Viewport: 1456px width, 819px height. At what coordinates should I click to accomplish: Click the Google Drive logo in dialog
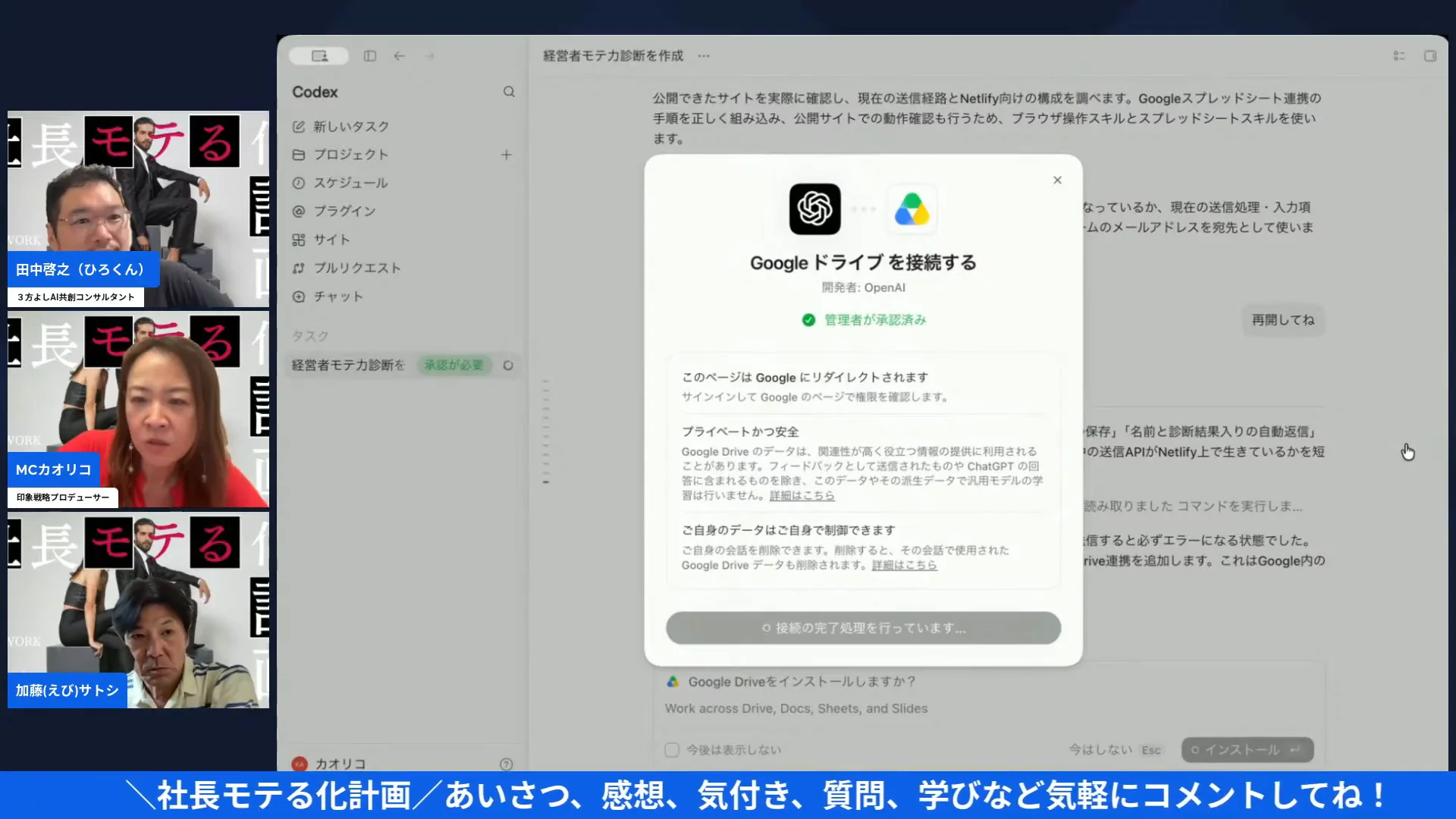click(x=912, y=209)
